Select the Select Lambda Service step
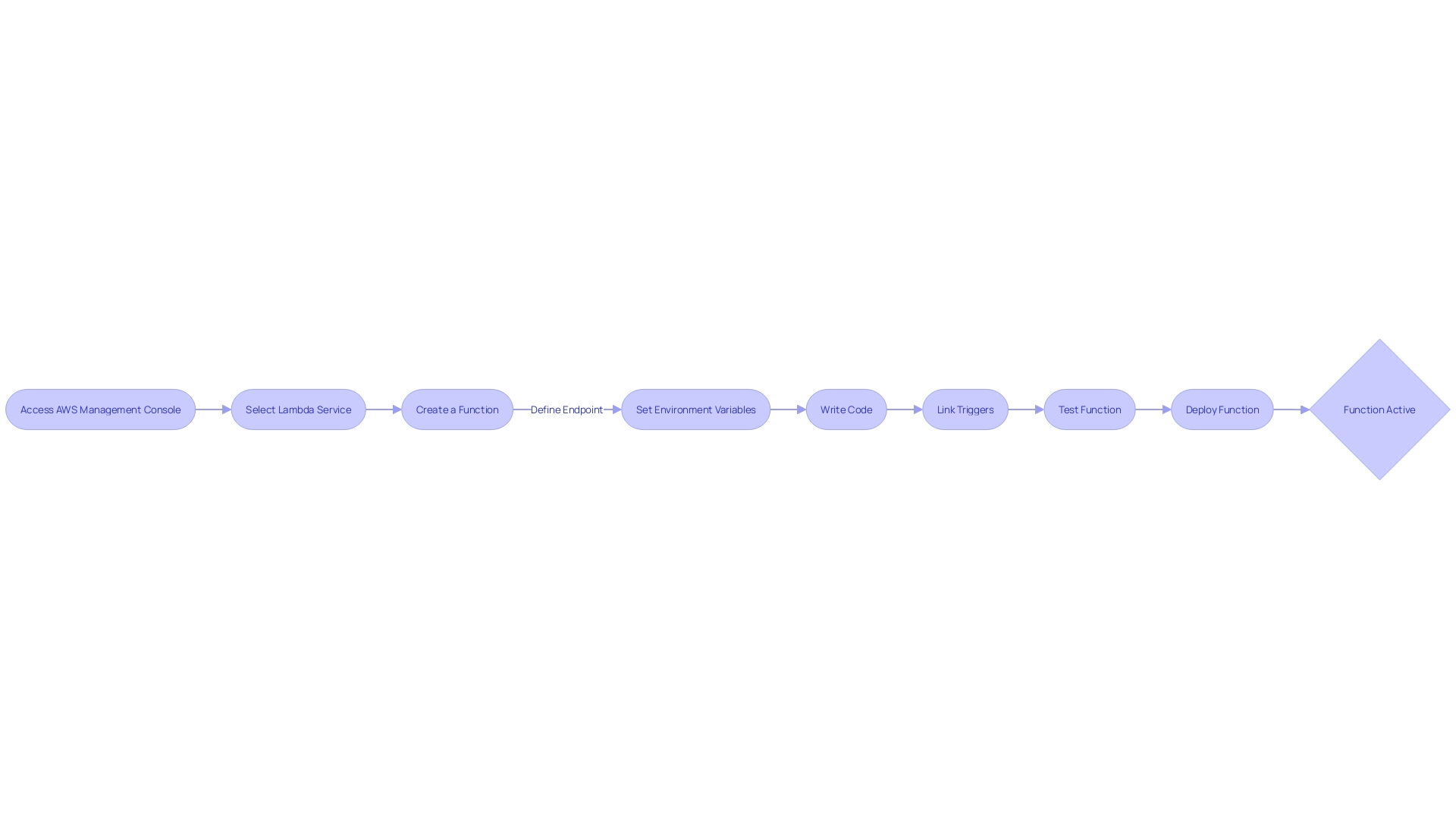 (298, 409)
